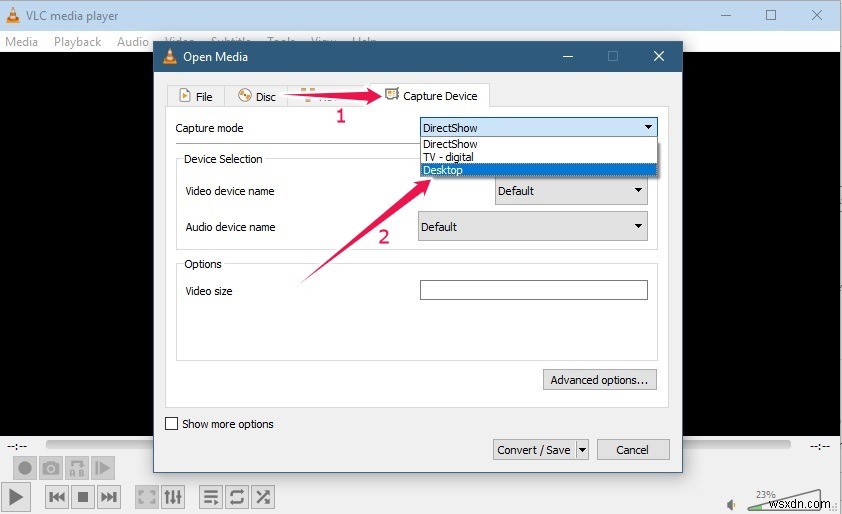Image resolution: width=842 pixels, height=514 pixels.
Task: Click Cancel in Open Media dialog
Action: pos(633,450)
